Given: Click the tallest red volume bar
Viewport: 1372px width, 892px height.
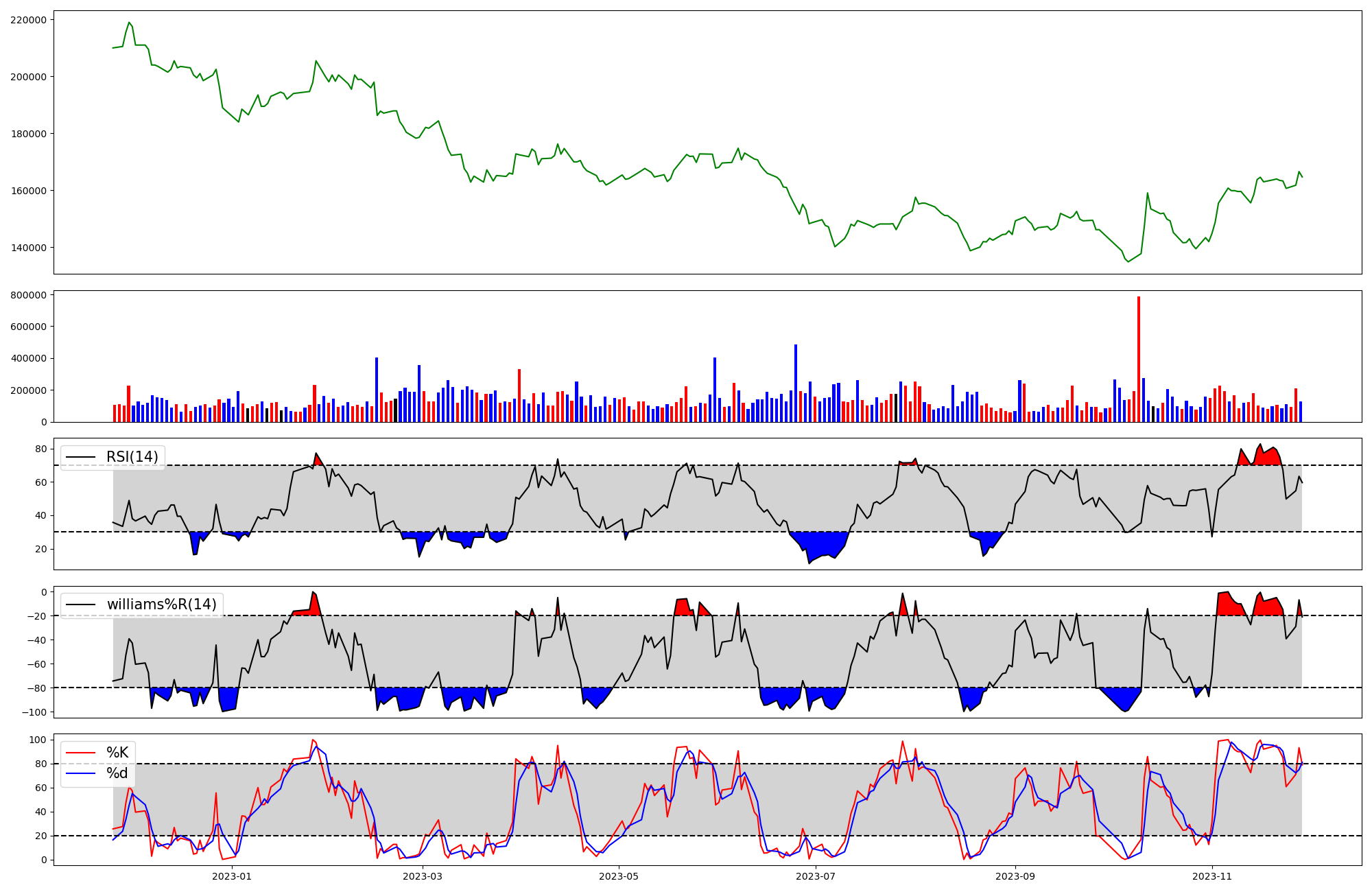Looking at the screenshot, I should [1139, 357].
